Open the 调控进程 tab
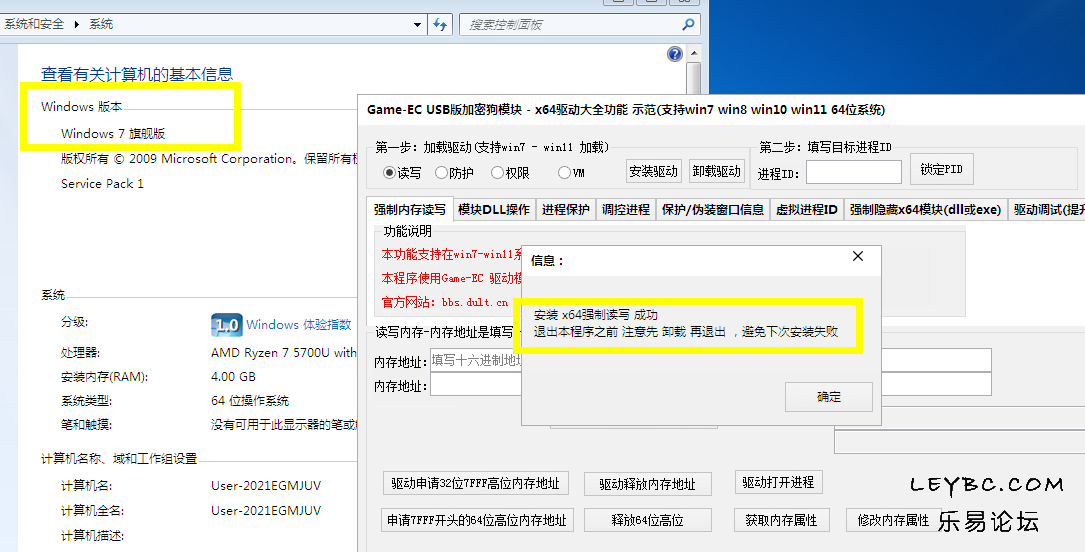The height and width of the screenshot is (552, 1085). 626,210
